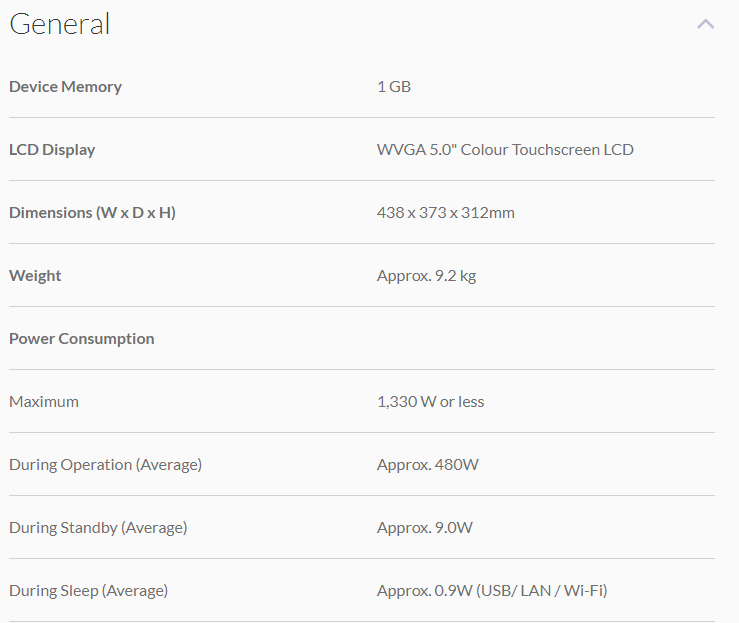The width and height of the screenshot is (739, 623).
Task: Click the Power Consumption subheading
Action: point(82,339)
